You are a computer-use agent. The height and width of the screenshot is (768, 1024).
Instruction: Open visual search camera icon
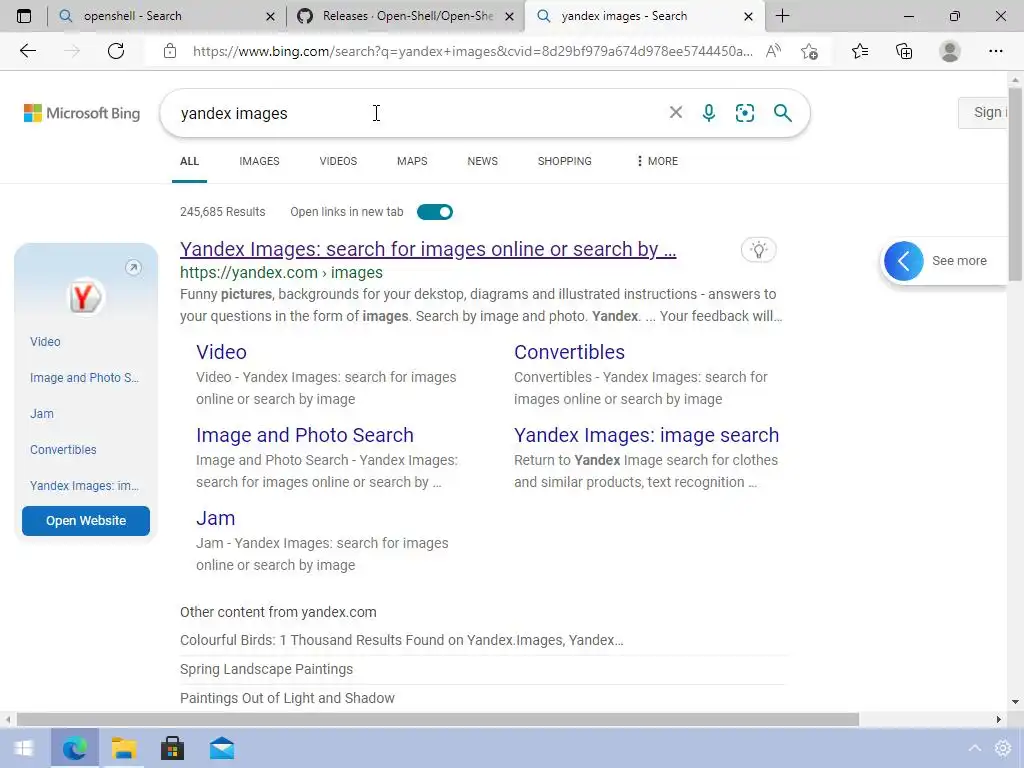click(x=744, y=113)
